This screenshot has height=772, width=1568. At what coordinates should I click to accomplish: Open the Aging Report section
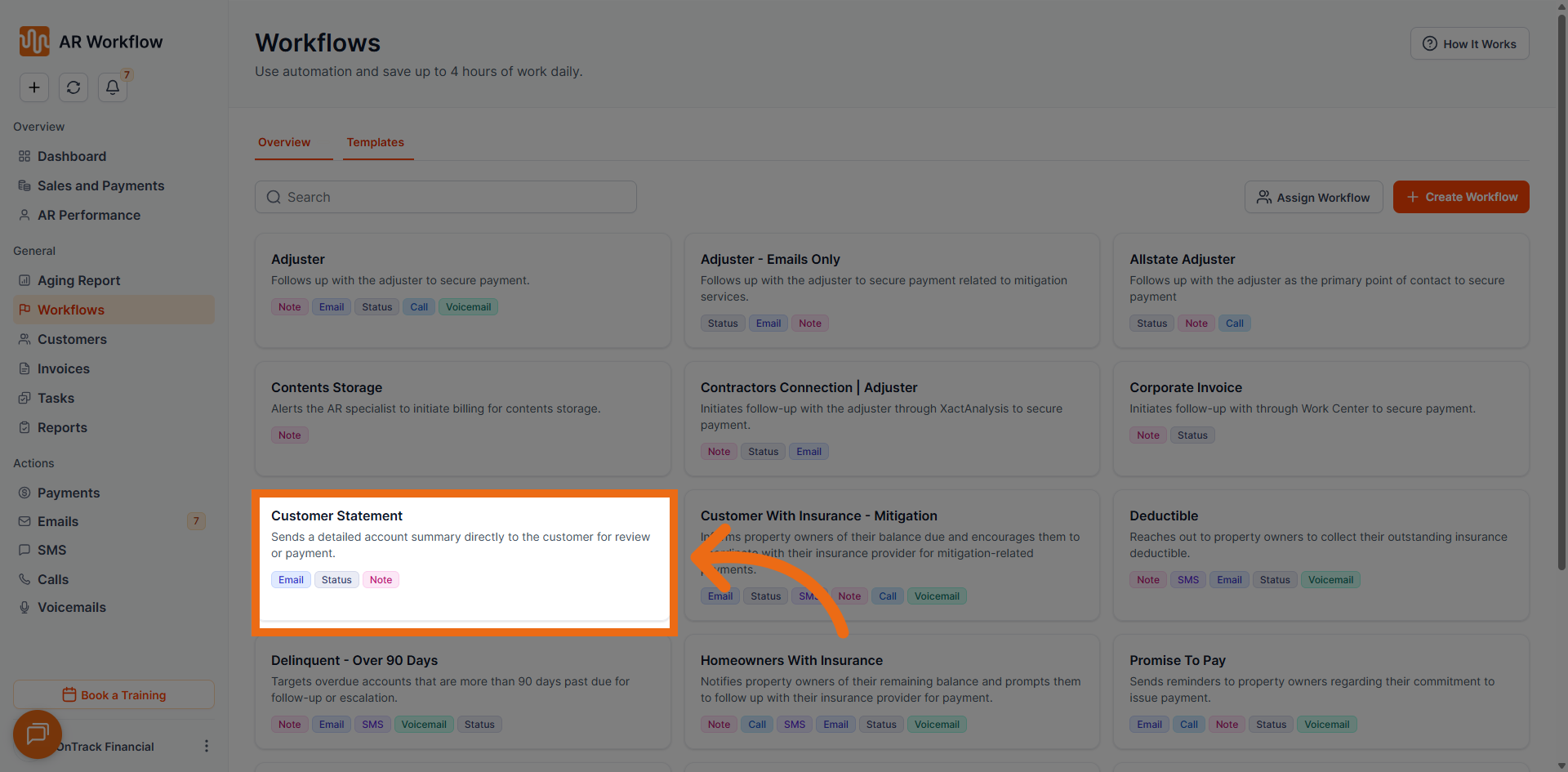pos(78,280)
